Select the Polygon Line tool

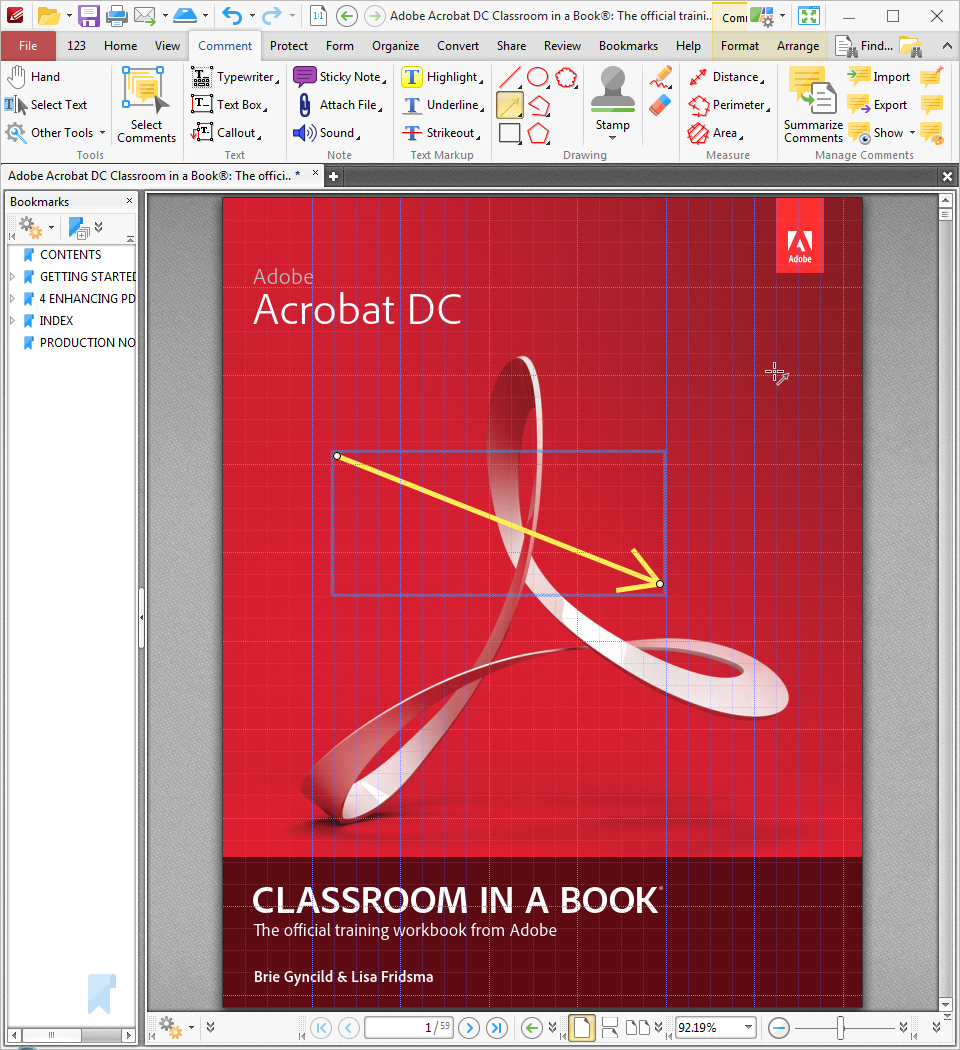(539, 106)
